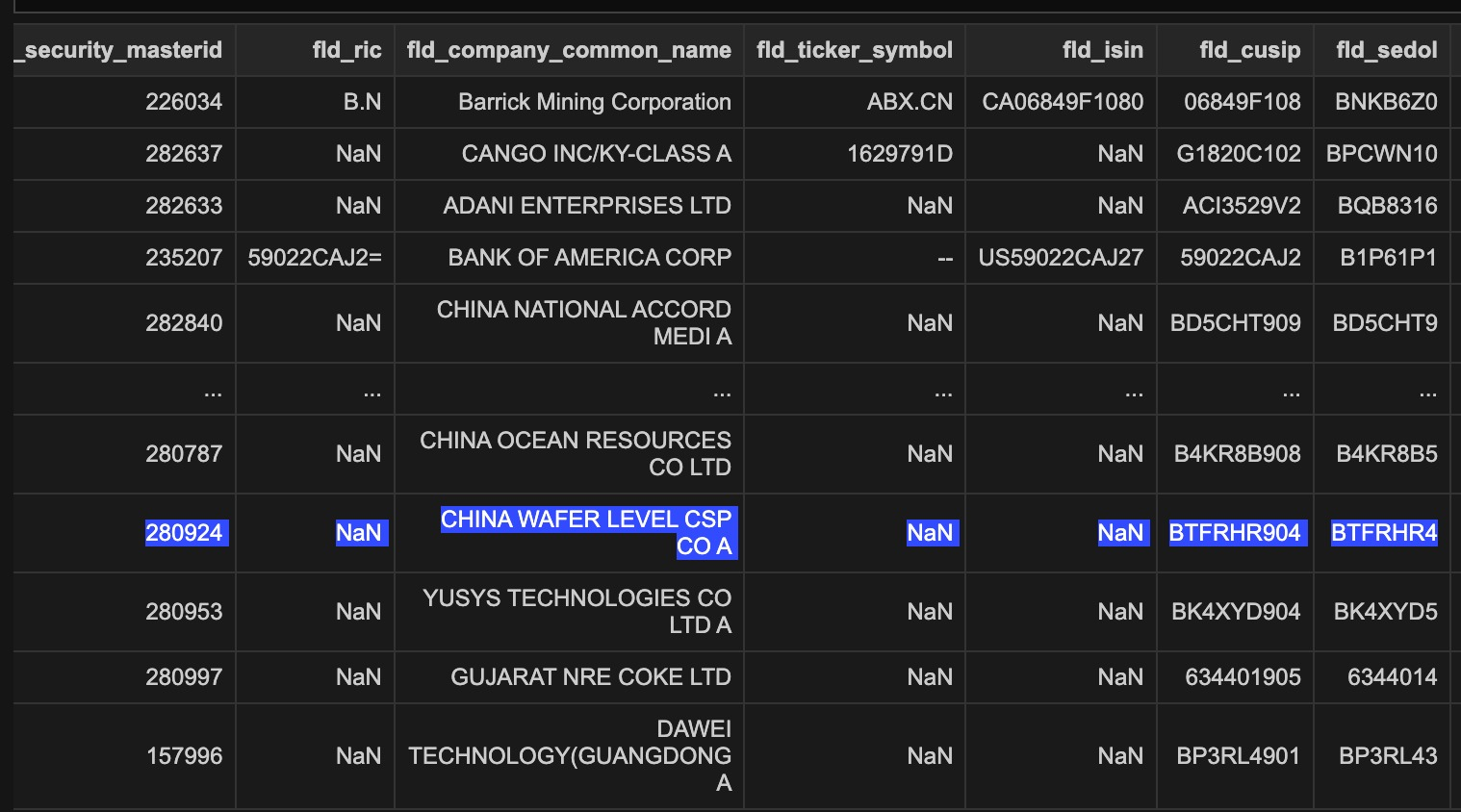Select ISIN CA06849F1080 cell
The image size is (1461, 812).
1063,102
